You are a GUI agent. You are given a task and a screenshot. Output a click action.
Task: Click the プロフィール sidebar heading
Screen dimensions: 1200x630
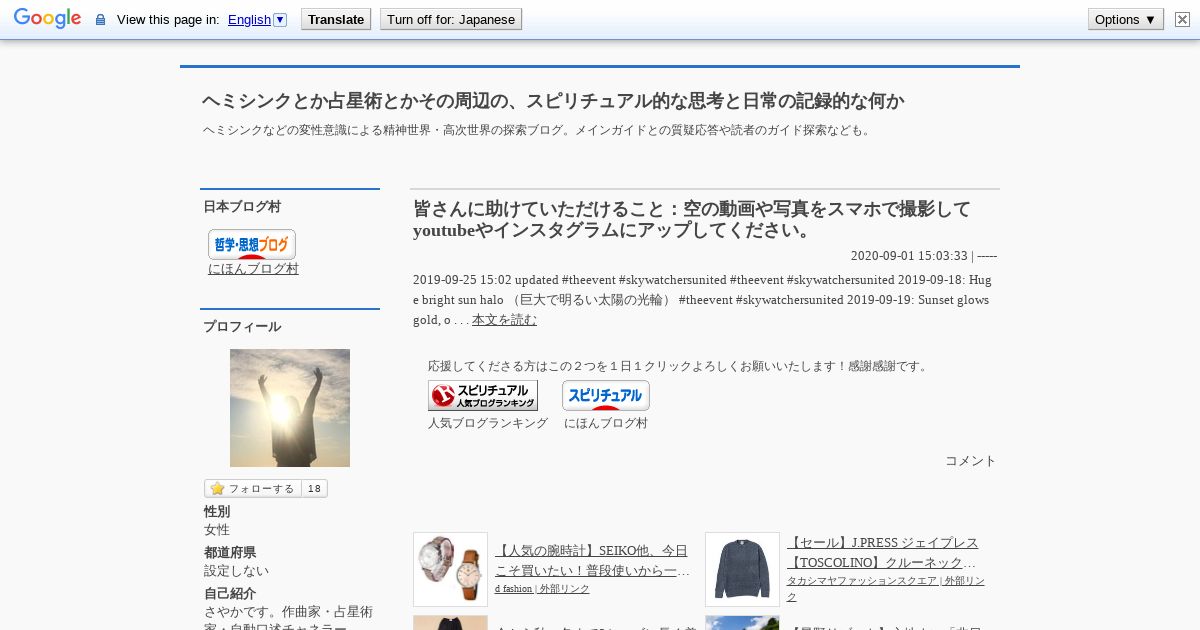tap(242, 327)
